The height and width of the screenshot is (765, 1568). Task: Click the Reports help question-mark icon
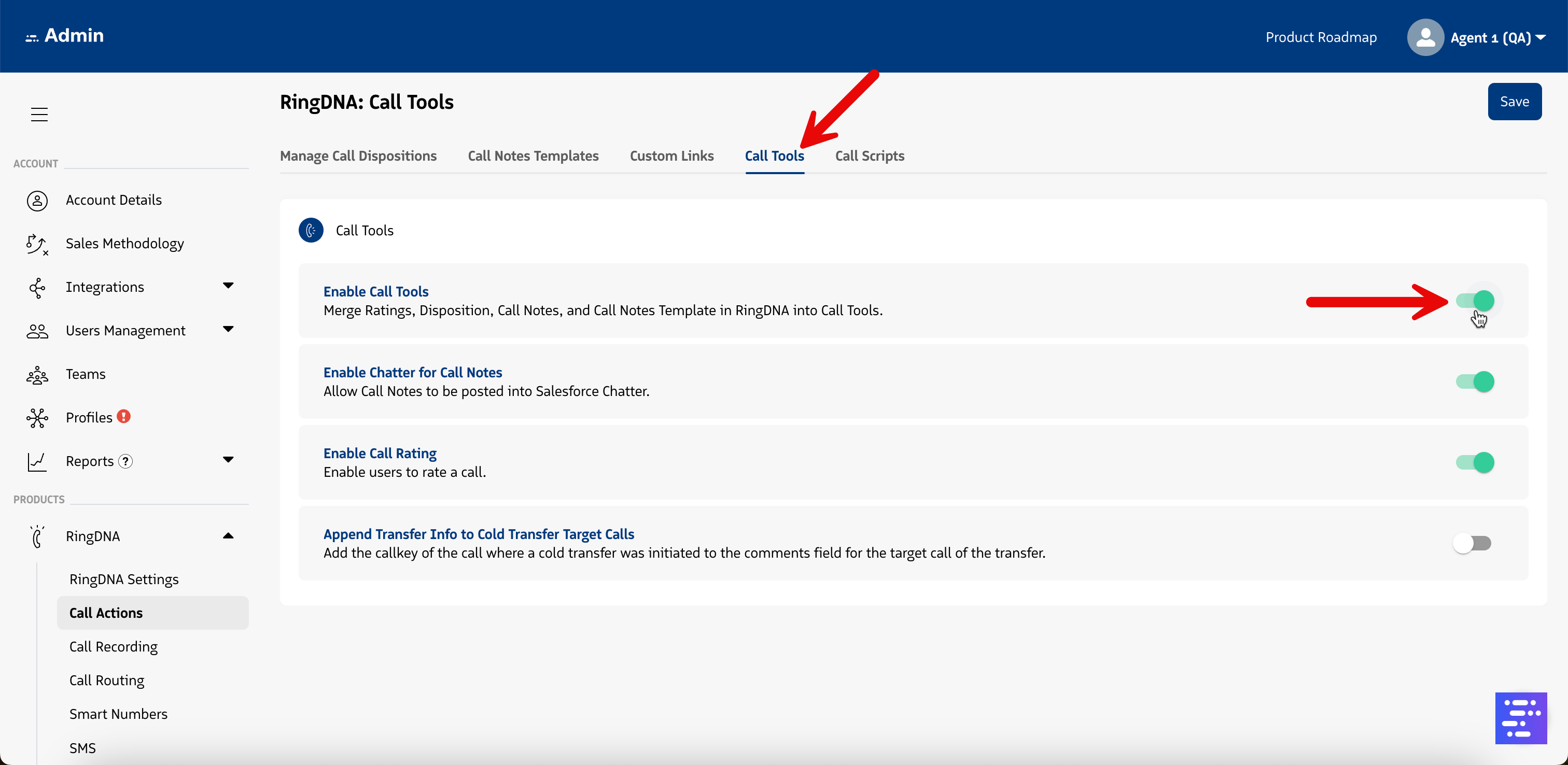tap(125, 461)
